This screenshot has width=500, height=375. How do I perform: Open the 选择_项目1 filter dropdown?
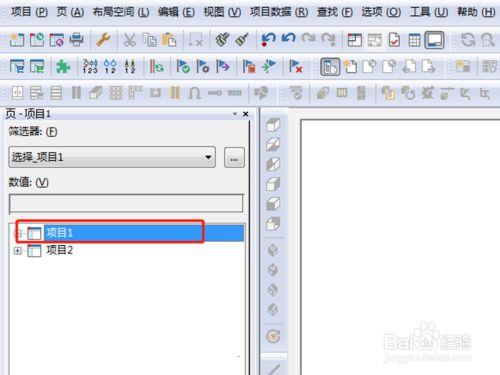click(x=112, y=157)
